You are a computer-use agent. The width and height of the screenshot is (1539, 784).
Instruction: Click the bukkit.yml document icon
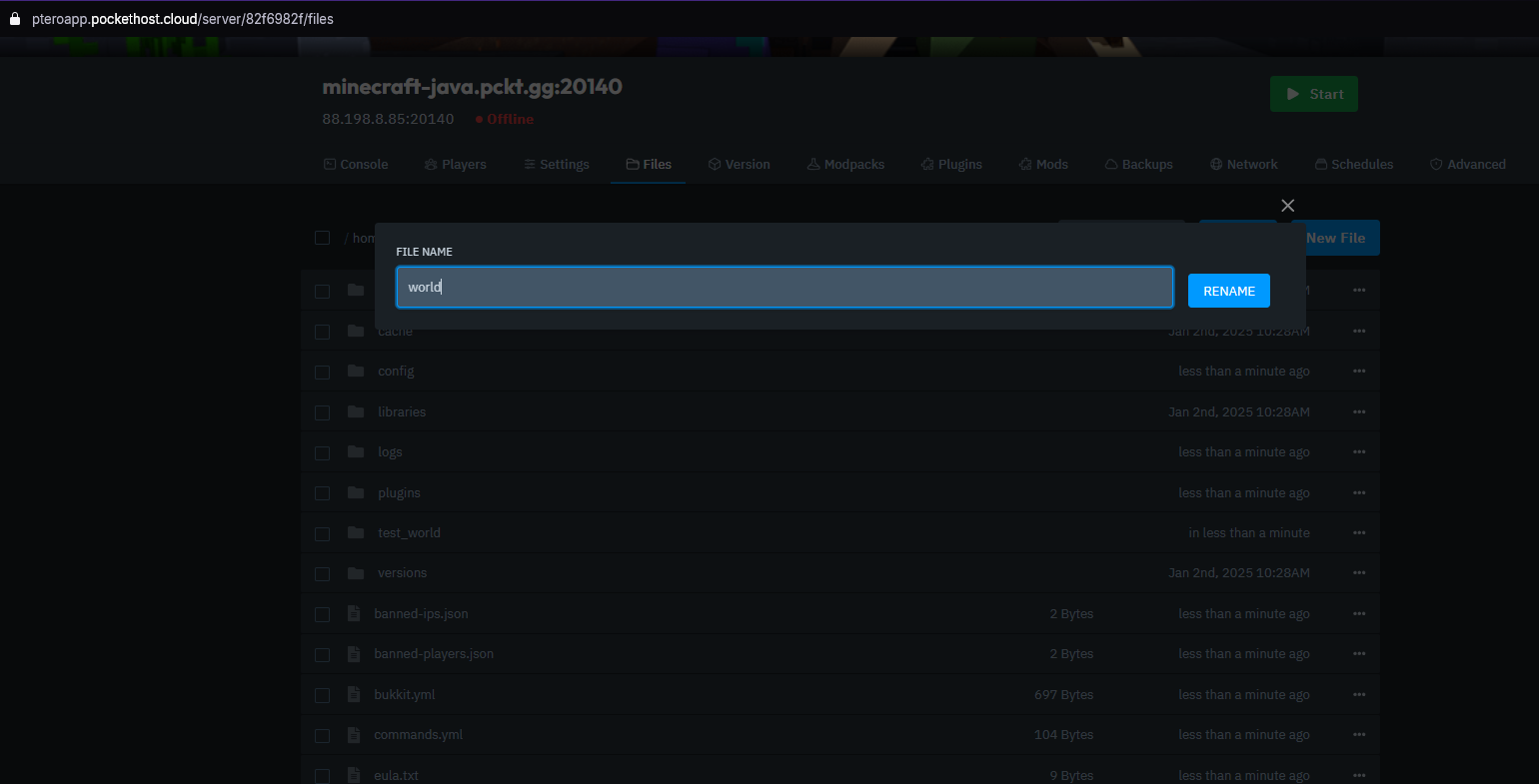tap(354, 694)
